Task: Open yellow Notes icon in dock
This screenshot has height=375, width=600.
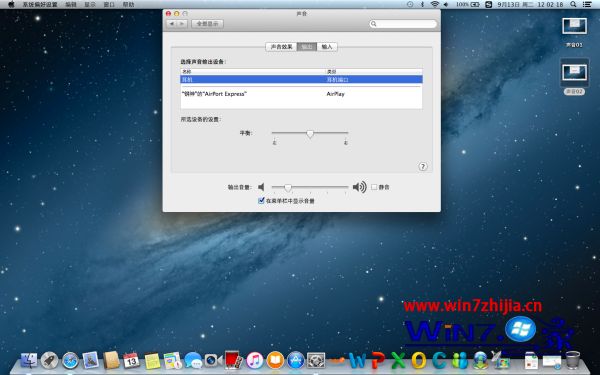Action: (152, 360)
